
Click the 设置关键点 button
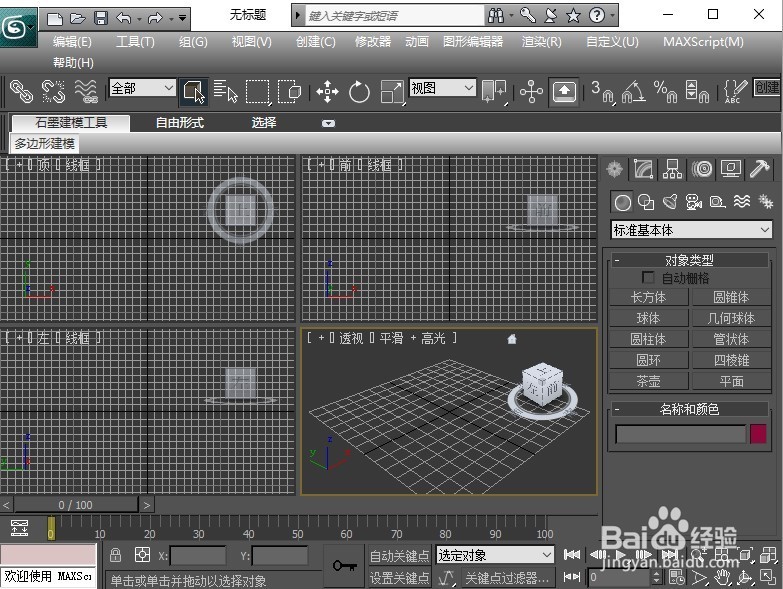399,578
